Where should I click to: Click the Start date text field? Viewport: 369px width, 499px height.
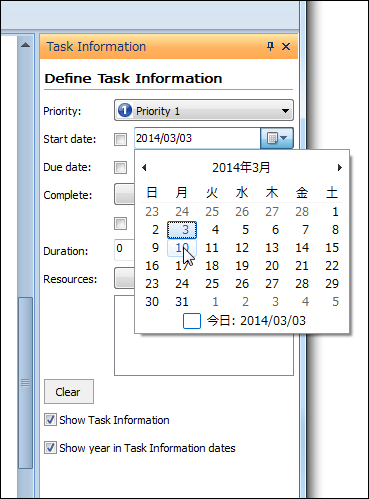coord(197,138)
